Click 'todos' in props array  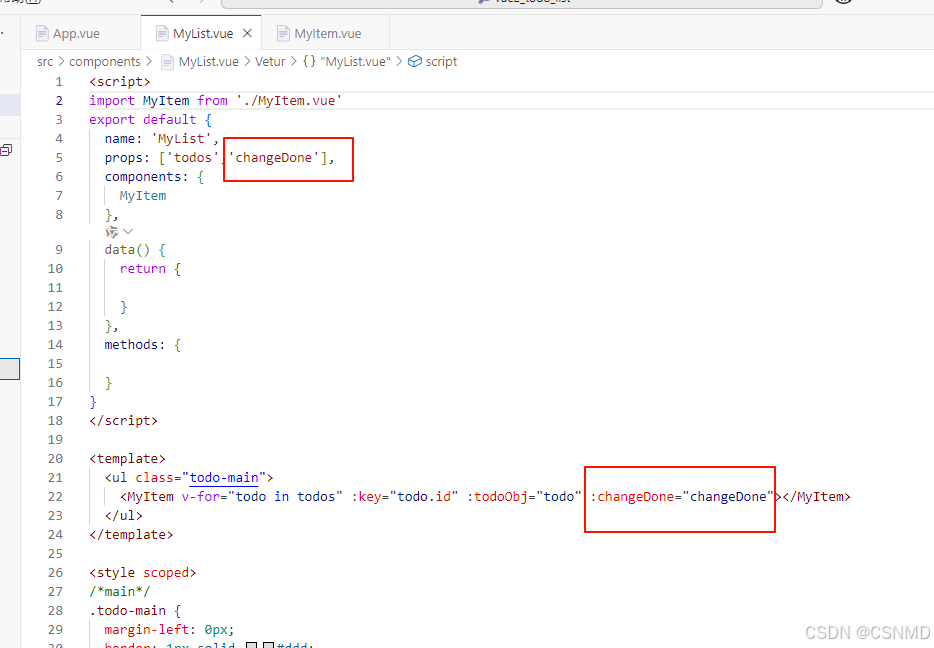click(192, 158)
